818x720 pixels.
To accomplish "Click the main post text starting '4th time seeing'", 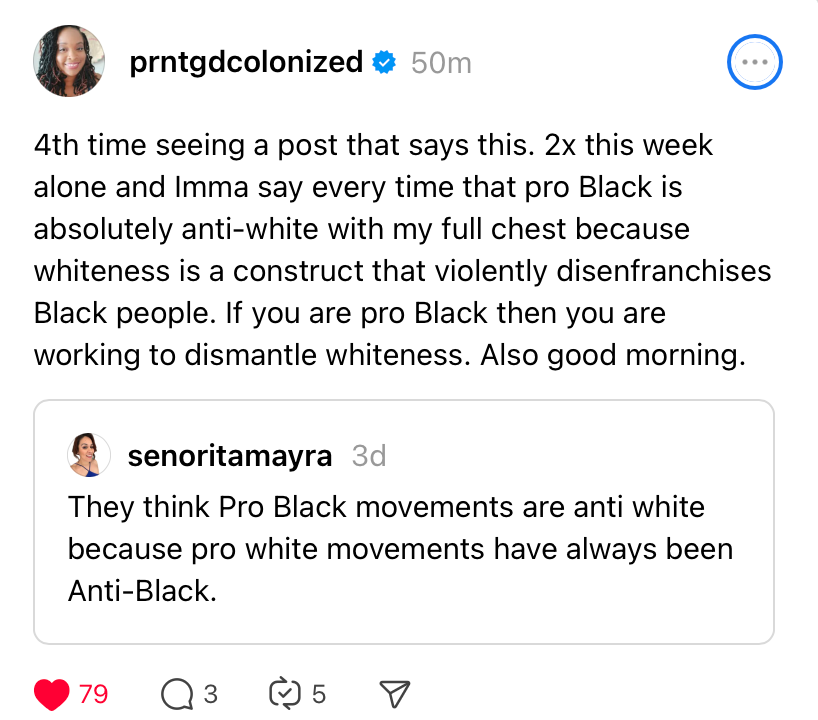I will (402, 250).
